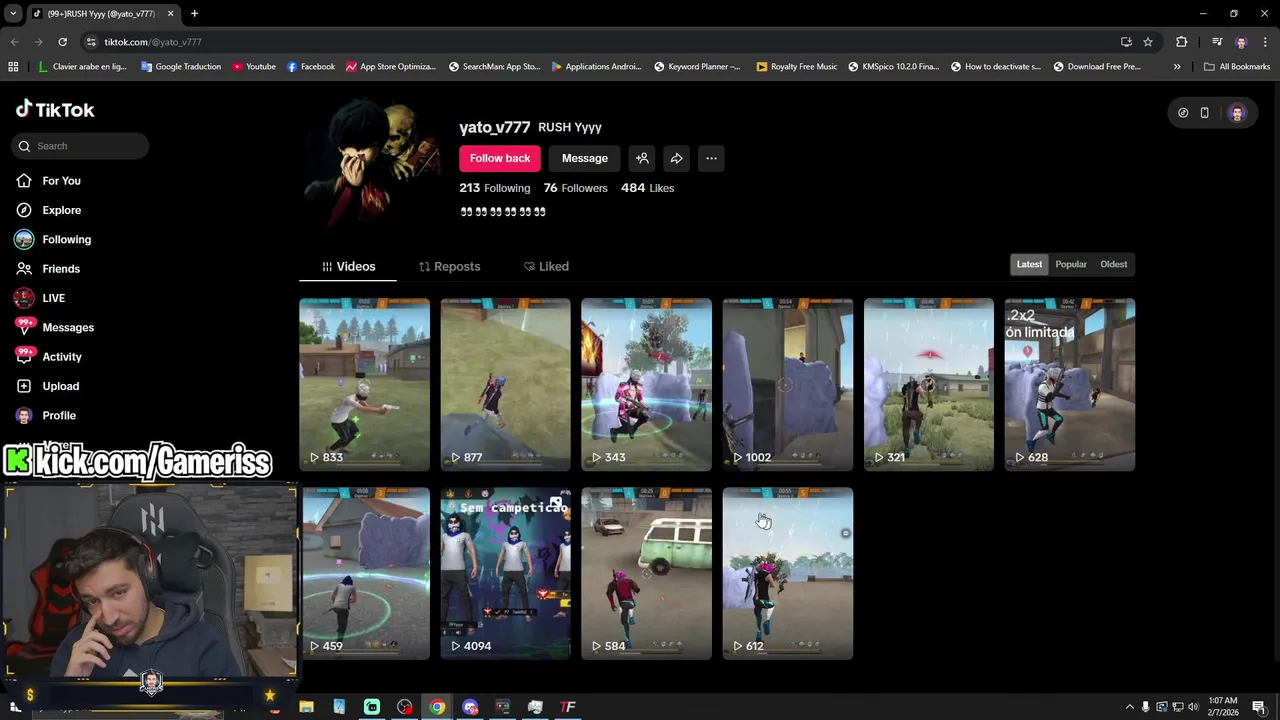Open the three-dot more options menu

[x=711, y=158]
